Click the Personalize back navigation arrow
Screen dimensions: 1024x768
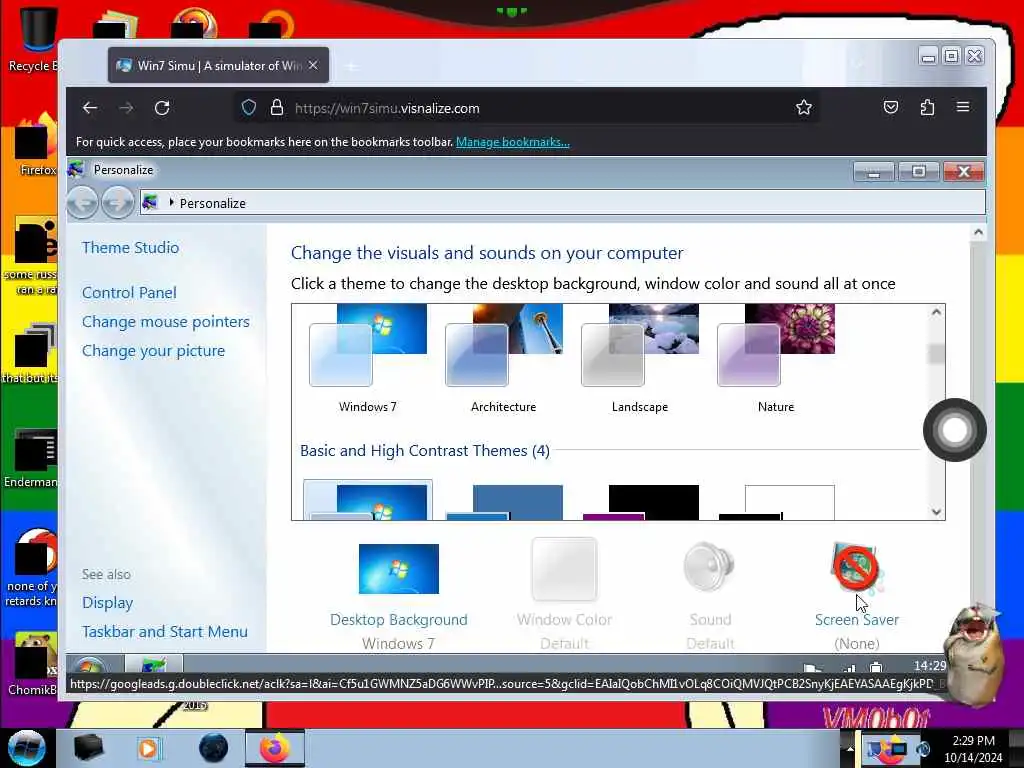[x=83, y=202]
